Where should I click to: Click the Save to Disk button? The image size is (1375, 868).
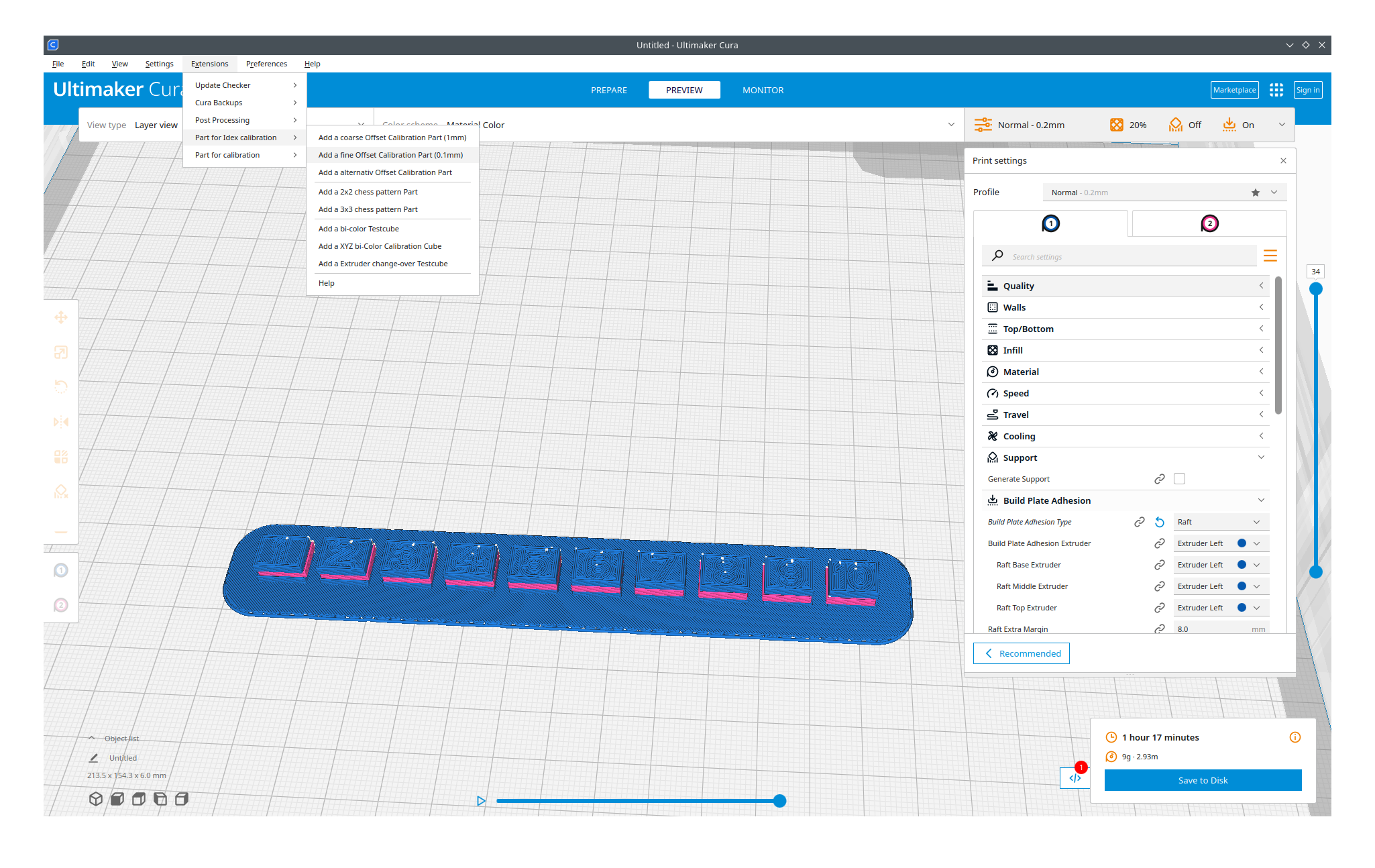pyautogui.click(x=1203, y=780)
